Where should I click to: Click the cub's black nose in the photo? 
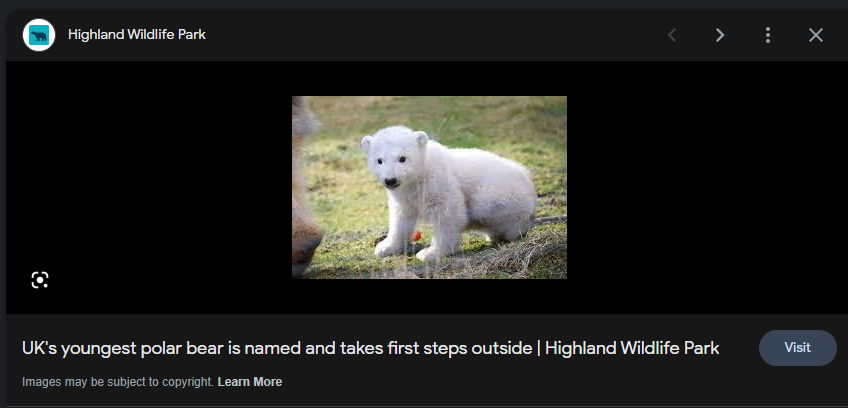390,182
